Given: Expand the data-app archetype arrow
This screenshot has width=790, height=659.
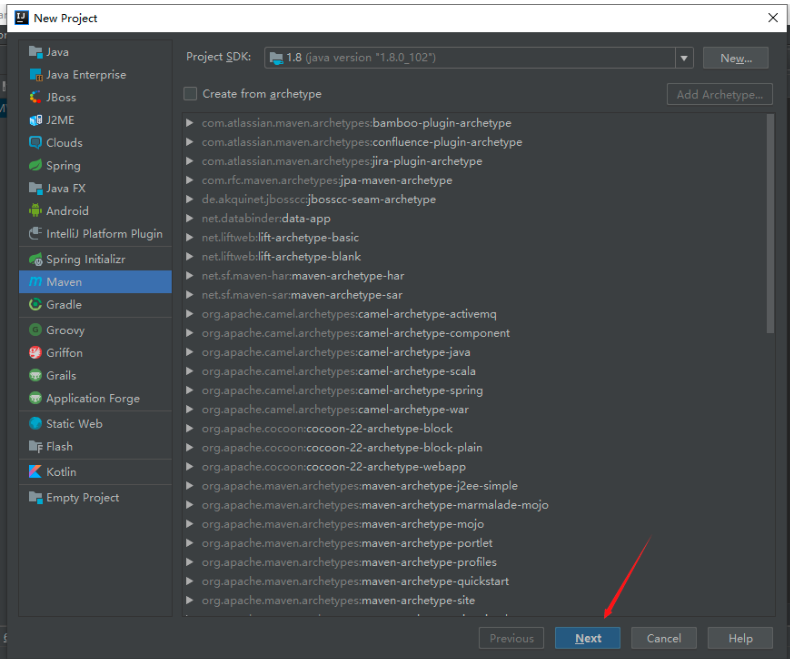Looking at the screenshot, I should (x=189, y=219).
